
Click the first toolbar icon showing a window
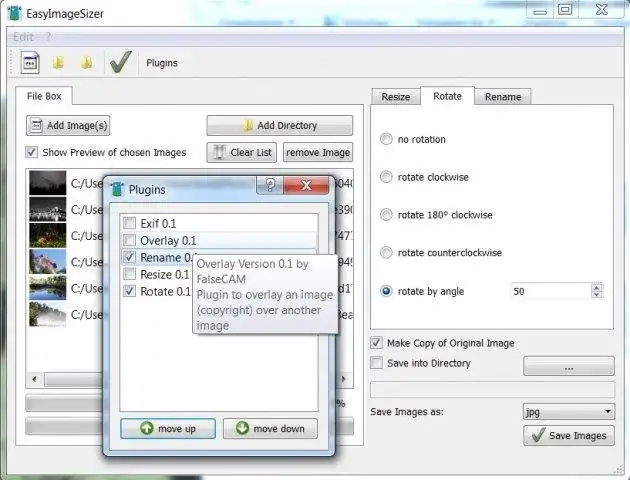coord(30,63)
